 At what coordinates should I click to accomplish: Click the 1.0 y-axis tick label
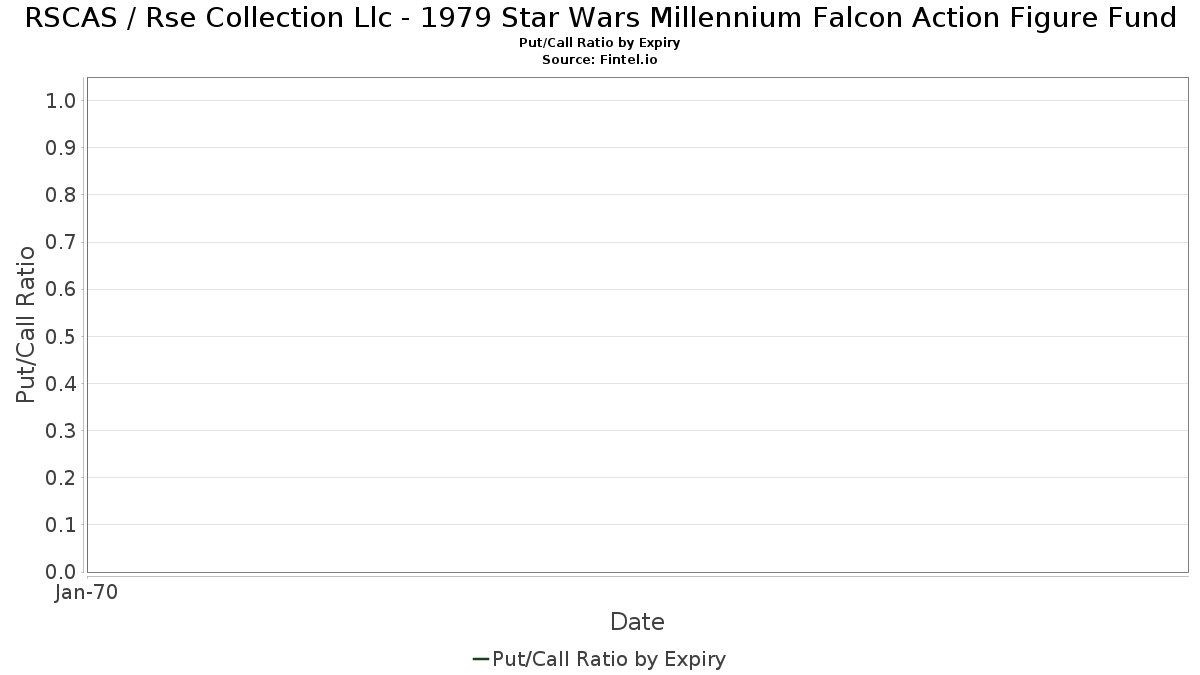coord(61,101)
